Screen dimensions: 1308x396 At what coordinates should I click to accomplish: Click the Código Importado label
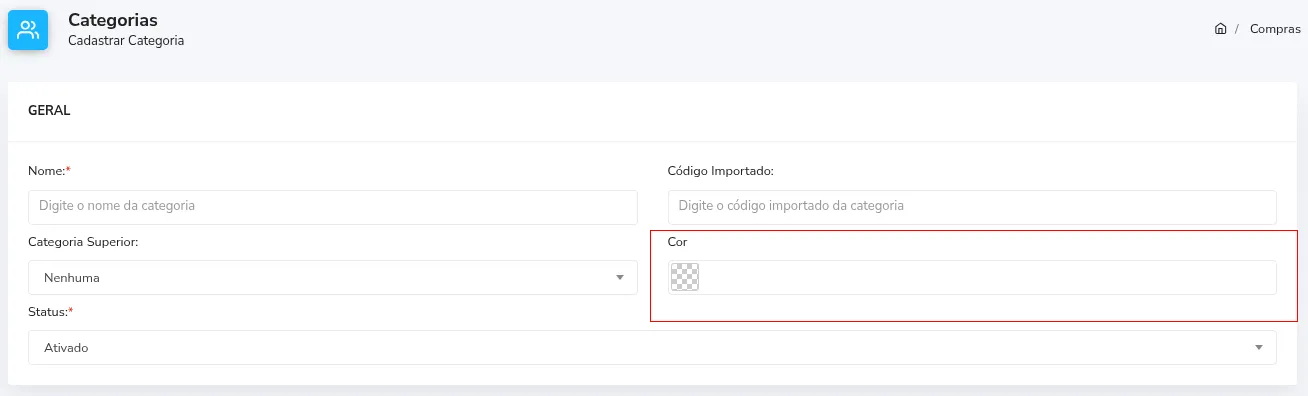point(720,171)
